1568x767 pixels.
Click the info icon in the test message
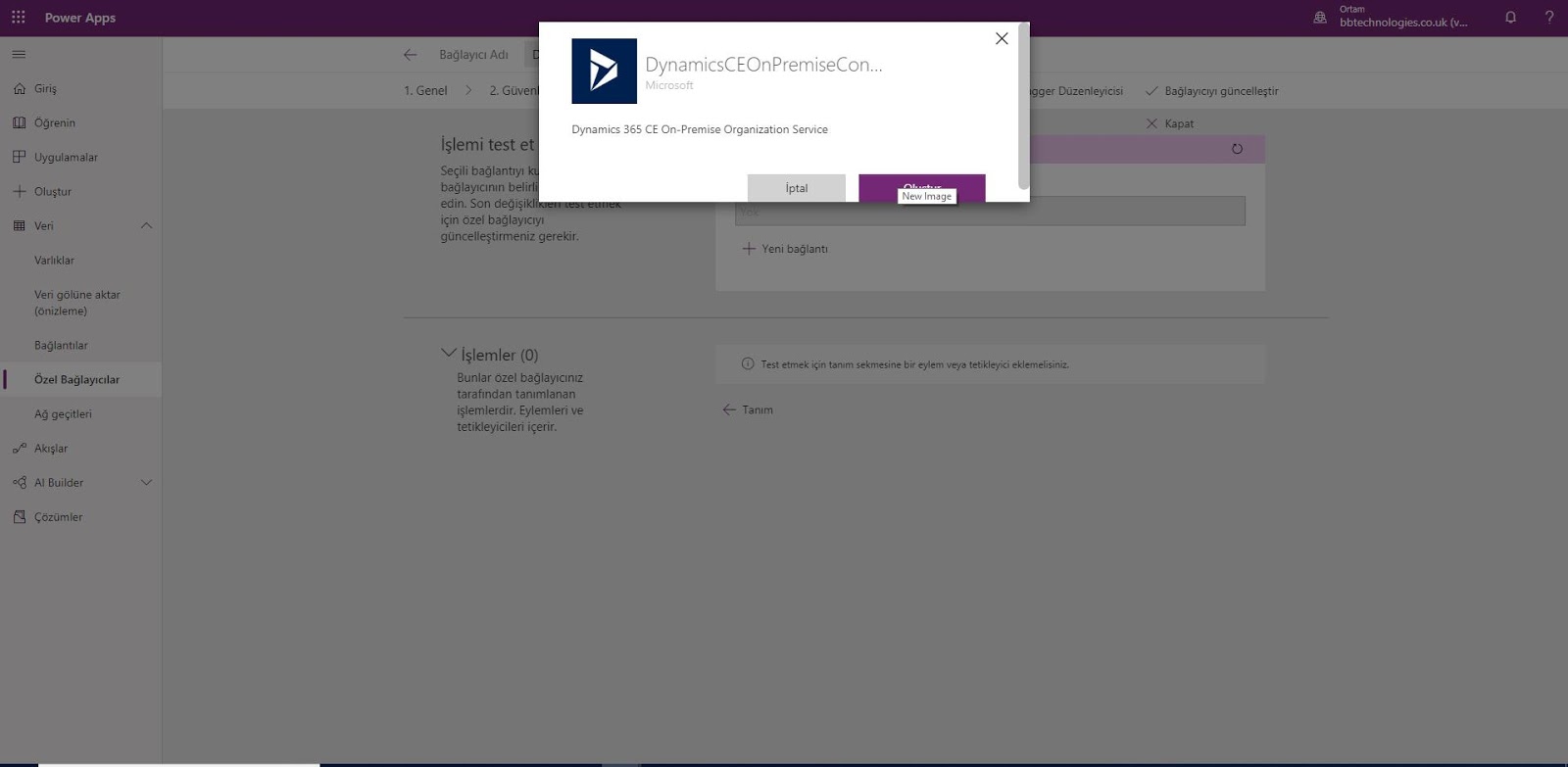click(x=748, y=363)
